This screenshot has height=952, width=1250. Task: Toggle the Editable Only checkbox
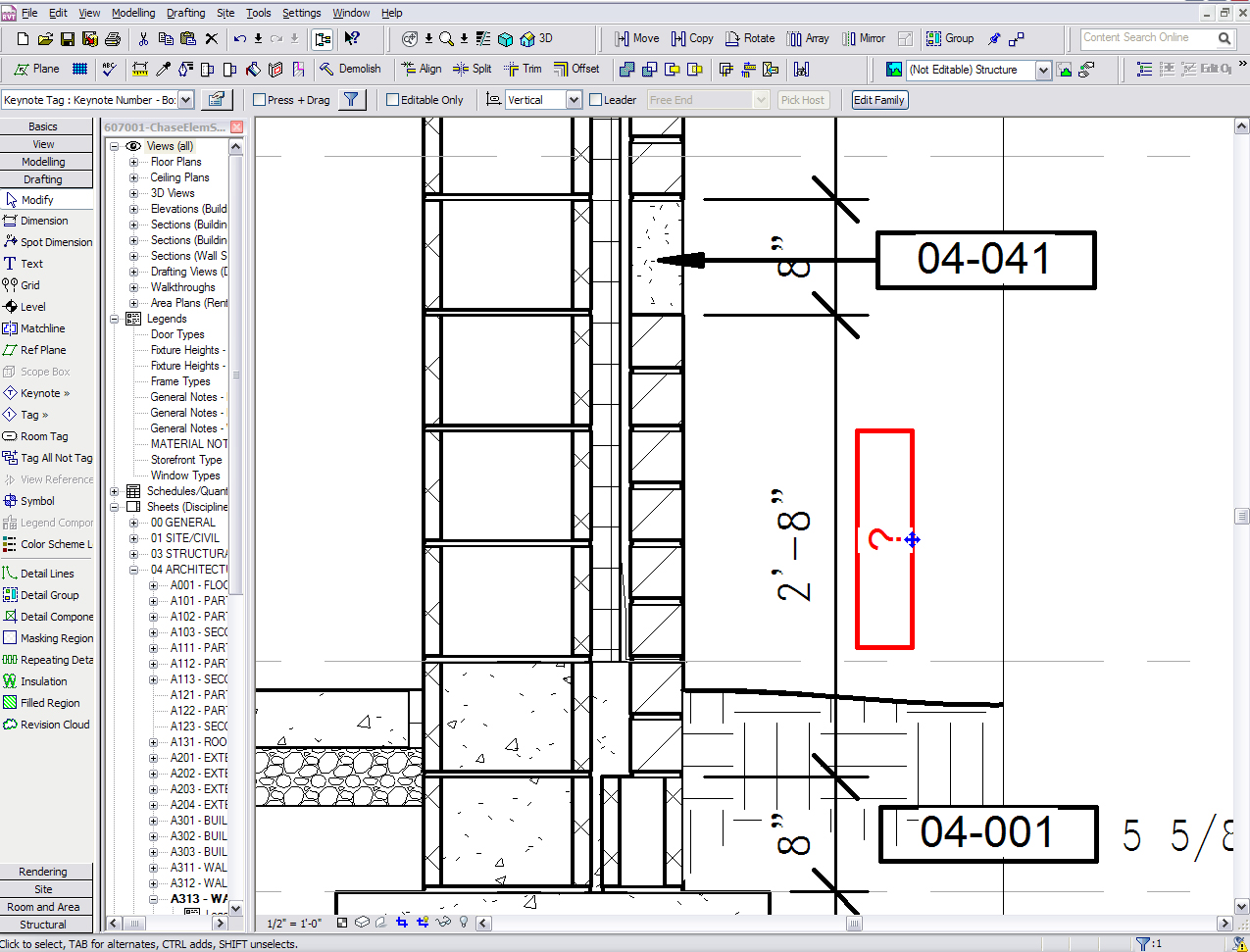coord(393,100)
